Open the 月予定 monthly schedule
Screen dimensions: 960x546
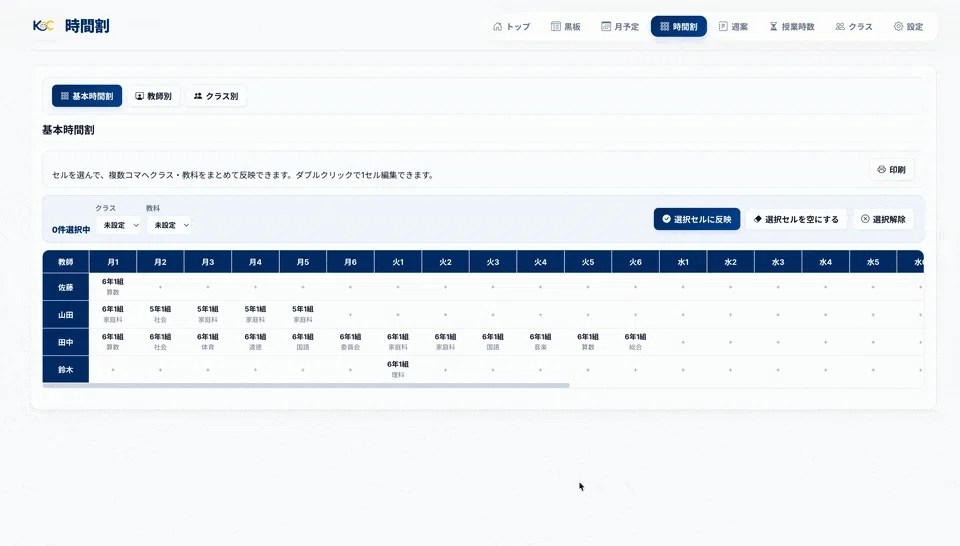pos(620,26)
